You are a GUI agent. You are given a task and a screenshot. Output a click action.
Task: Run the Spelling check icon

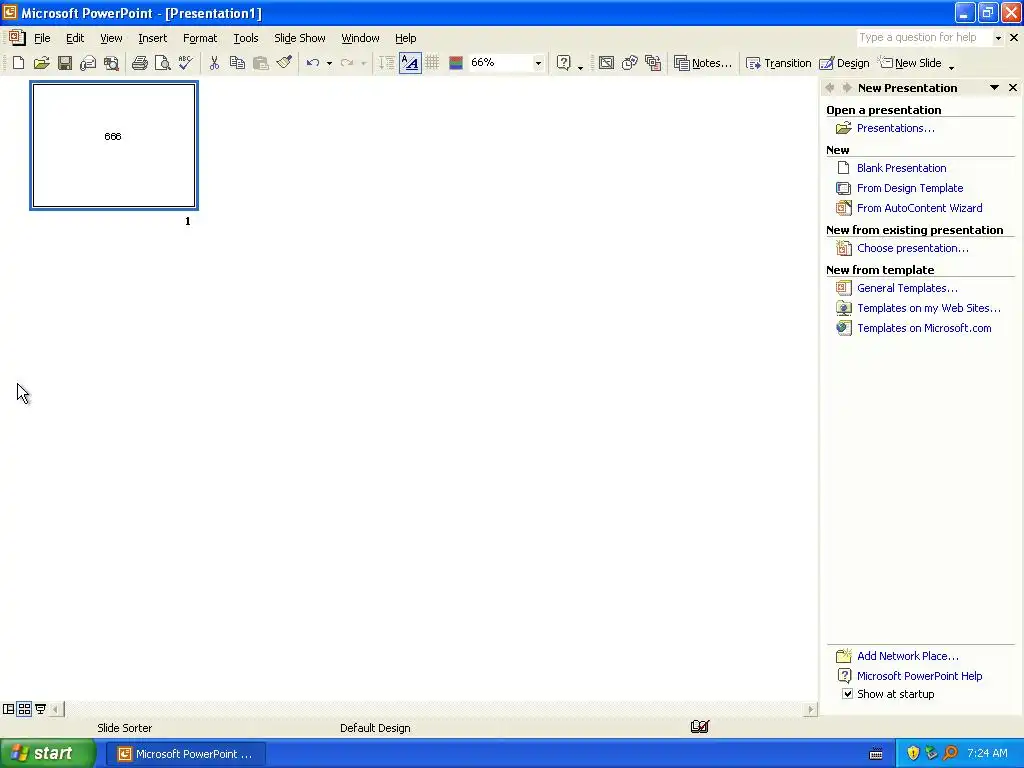click(185, 63)
